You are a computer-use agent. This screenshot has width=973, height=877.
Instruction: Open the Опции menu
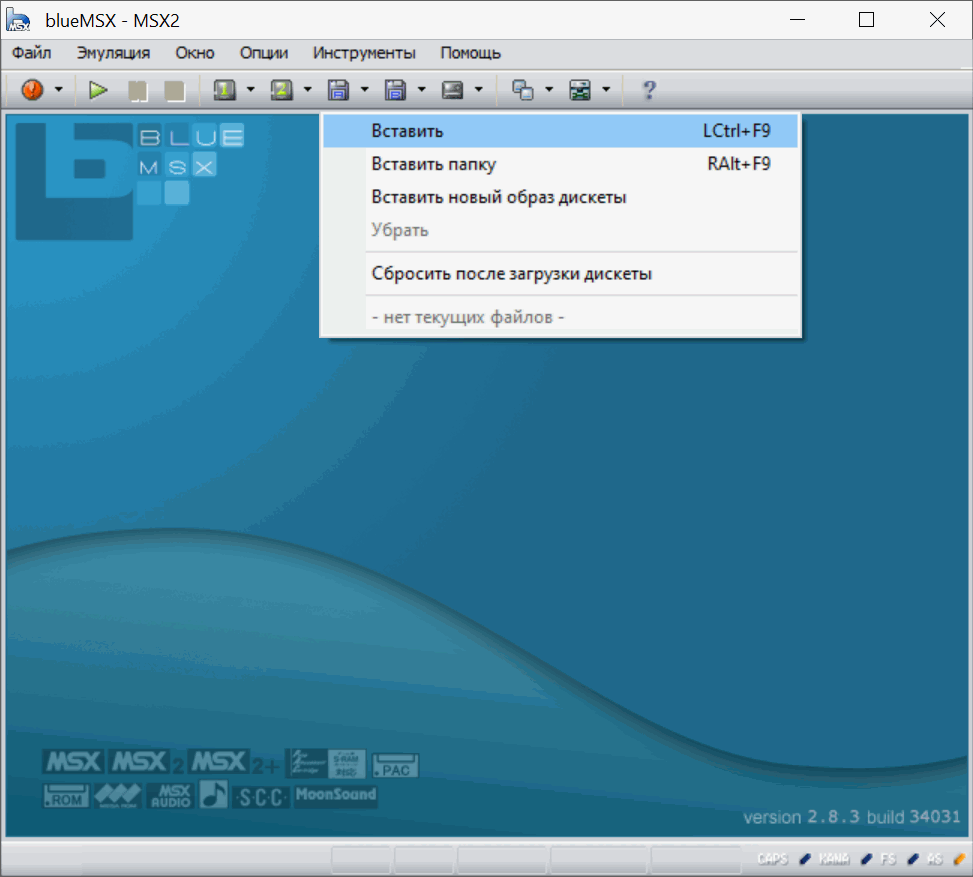point(264,53)
